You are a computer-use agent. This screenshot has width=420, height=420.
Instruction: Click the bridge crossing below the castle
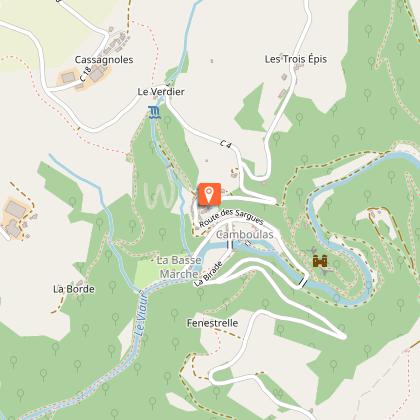(x=303, y=282)
